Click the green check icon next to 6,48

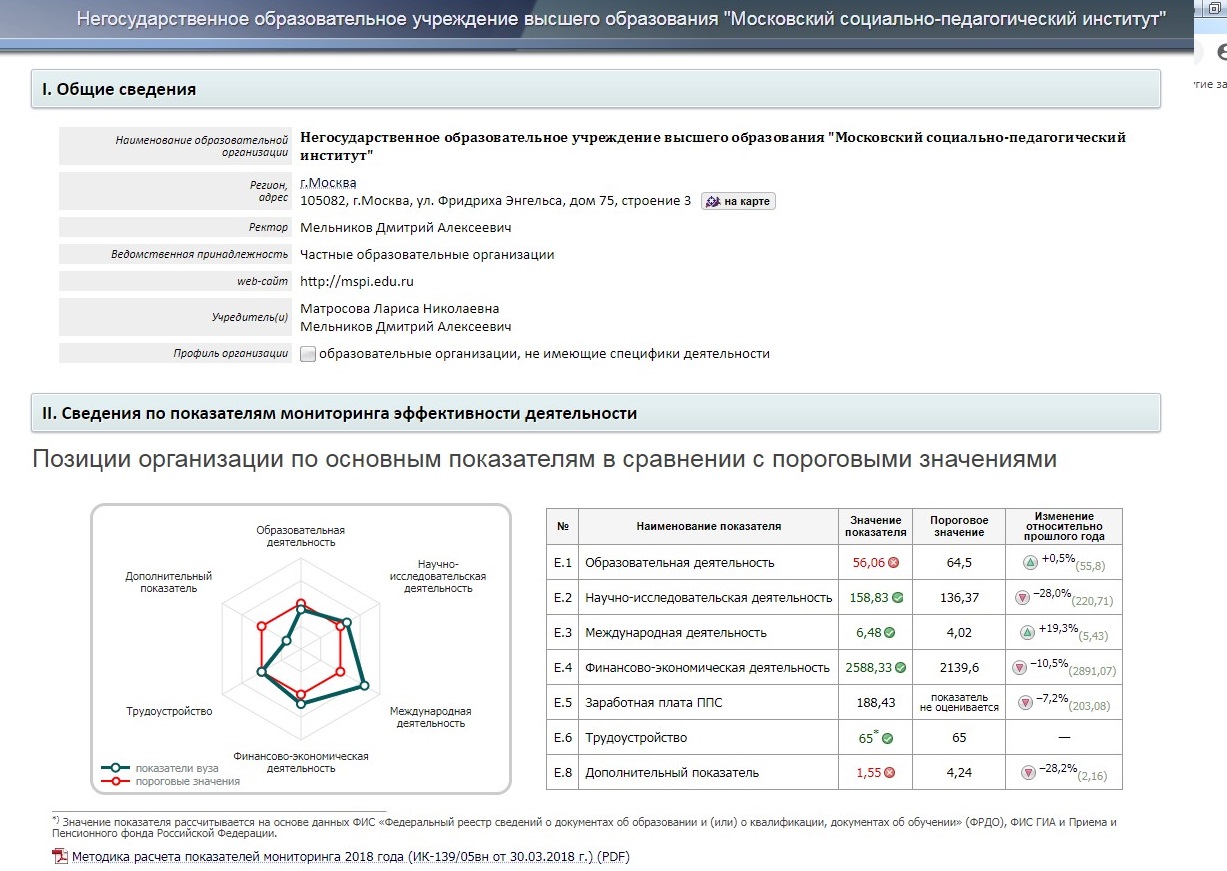[x=890, y=632]
